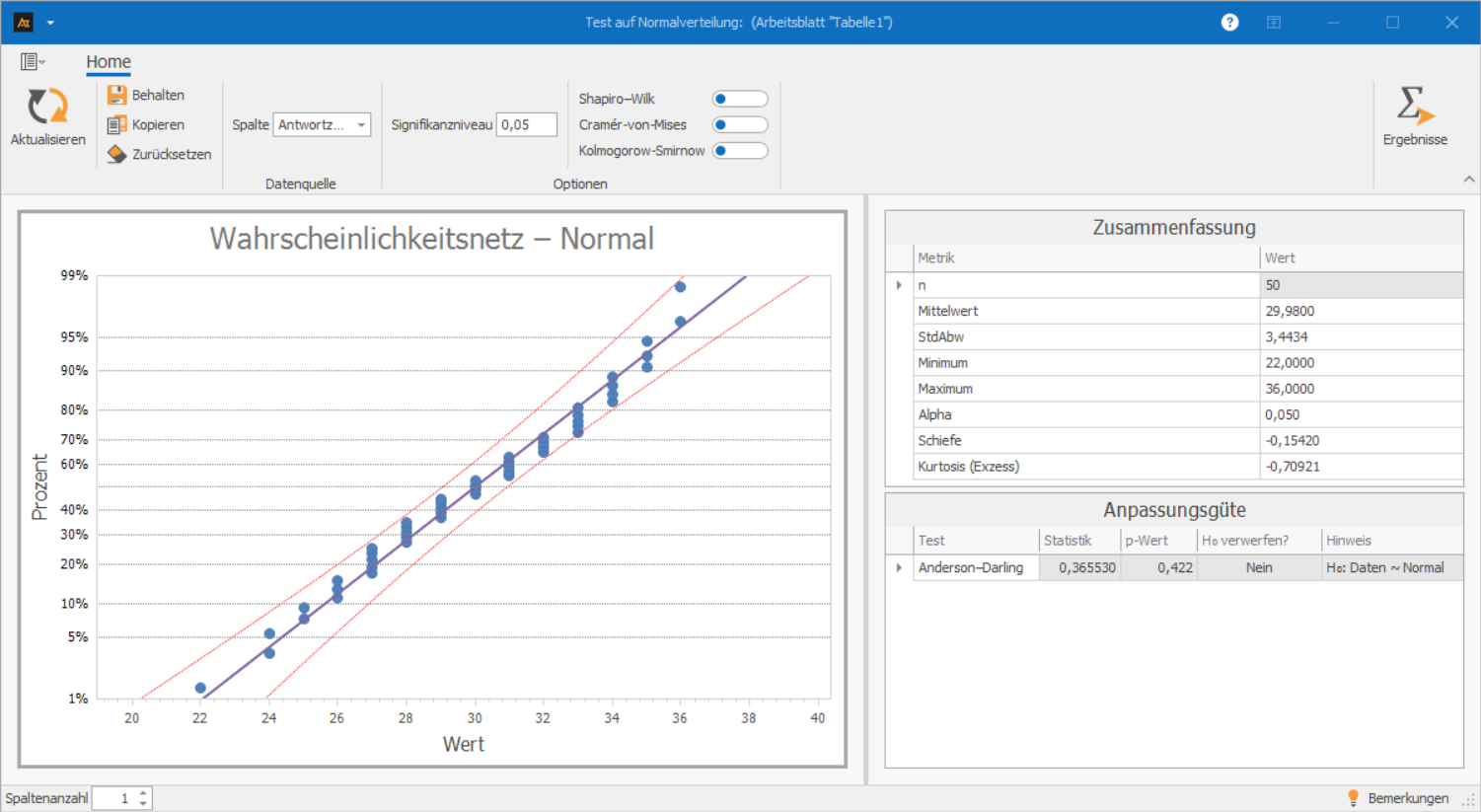The height and width of the screenshot is (812, 1481).
Task: Click the help question mark icon
Action: click(1229, 22)
